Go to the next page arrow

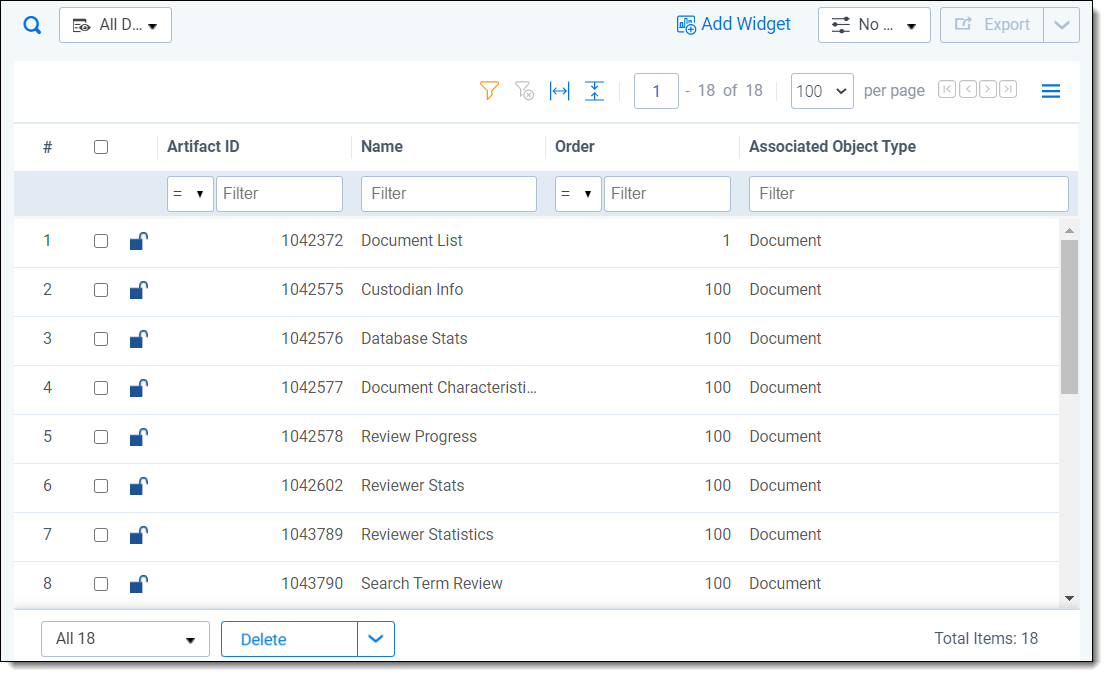(988, 90)
